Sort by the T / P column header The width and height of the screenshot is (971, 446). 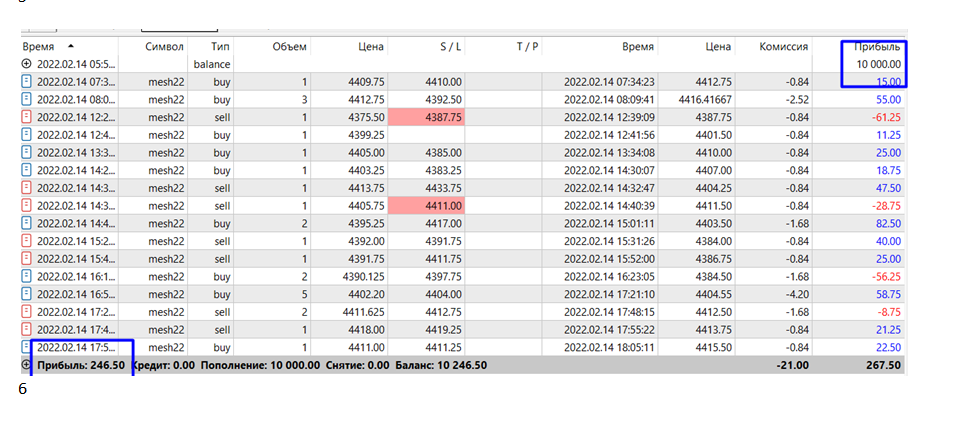coord(527,46)
